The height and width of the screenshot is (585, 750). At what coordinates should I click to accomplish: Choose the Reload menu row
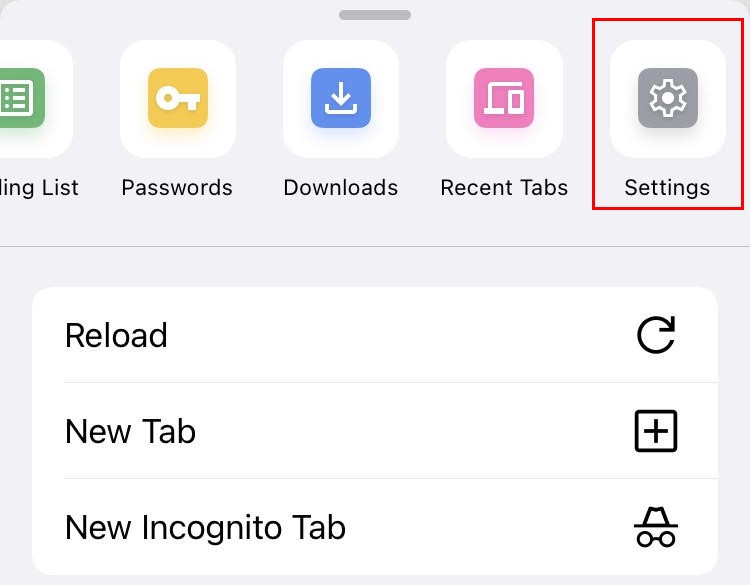(x=375, y=335)
